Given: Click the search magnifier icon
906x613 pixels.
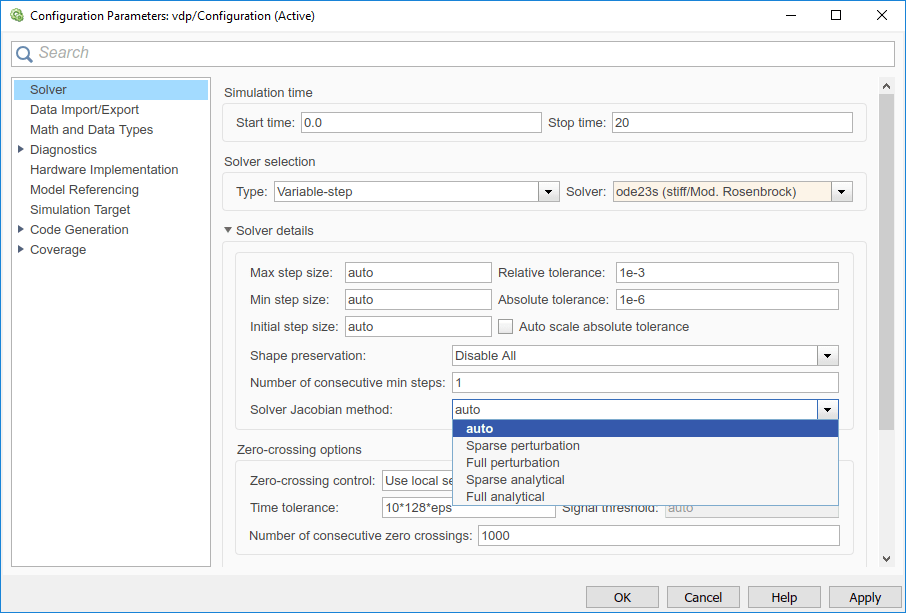Looking at the screenshot, I should point(24,54).
